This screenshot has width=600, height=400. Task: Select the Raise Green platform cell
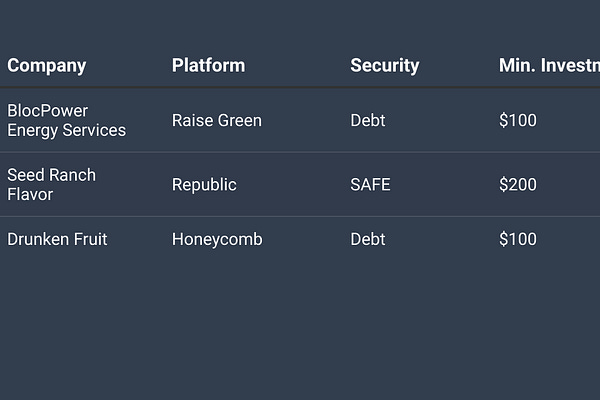[217, 121]
